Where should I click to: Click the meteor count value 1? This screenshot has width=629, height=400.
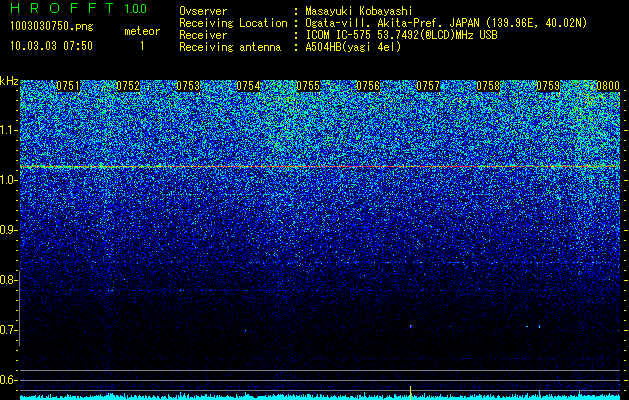[142, 46]
